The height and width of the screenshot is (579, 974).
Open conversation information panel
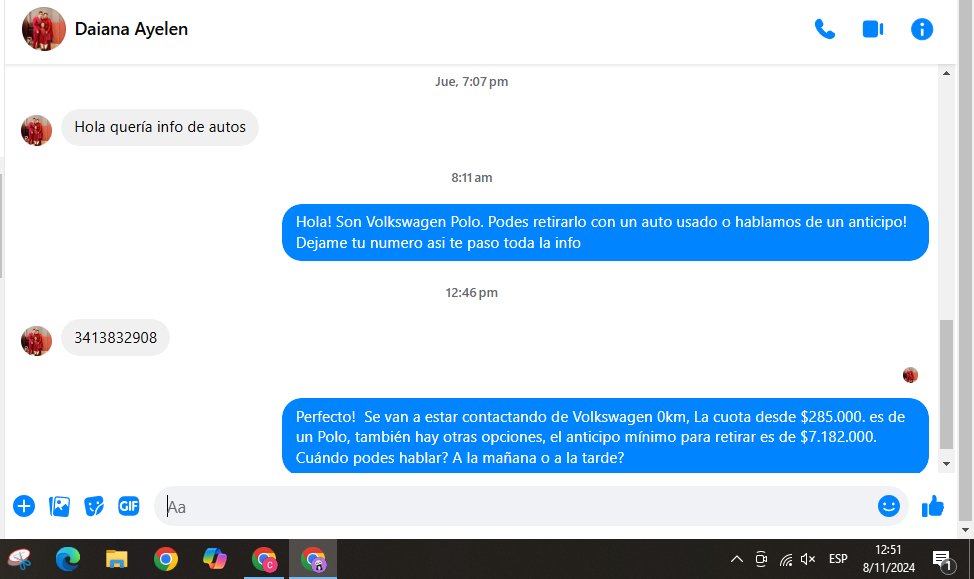pos(921,29)
